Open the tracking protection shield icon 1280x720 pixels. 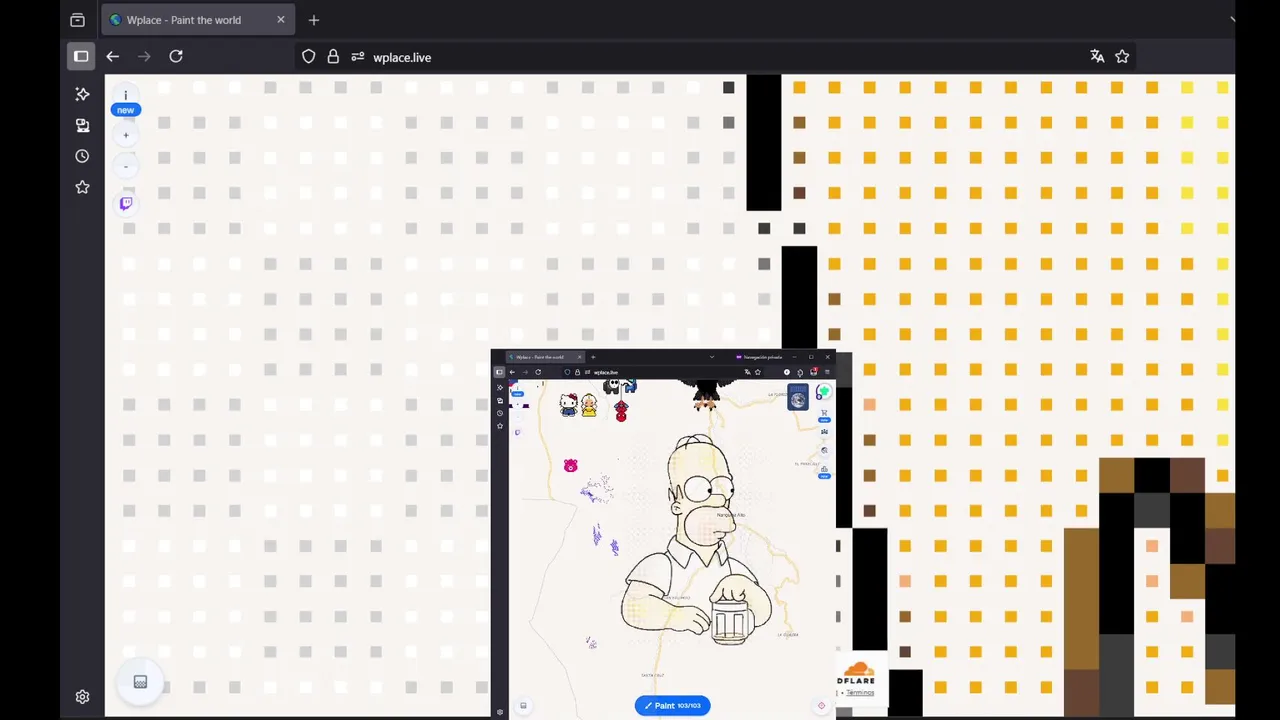click(309, 57)
